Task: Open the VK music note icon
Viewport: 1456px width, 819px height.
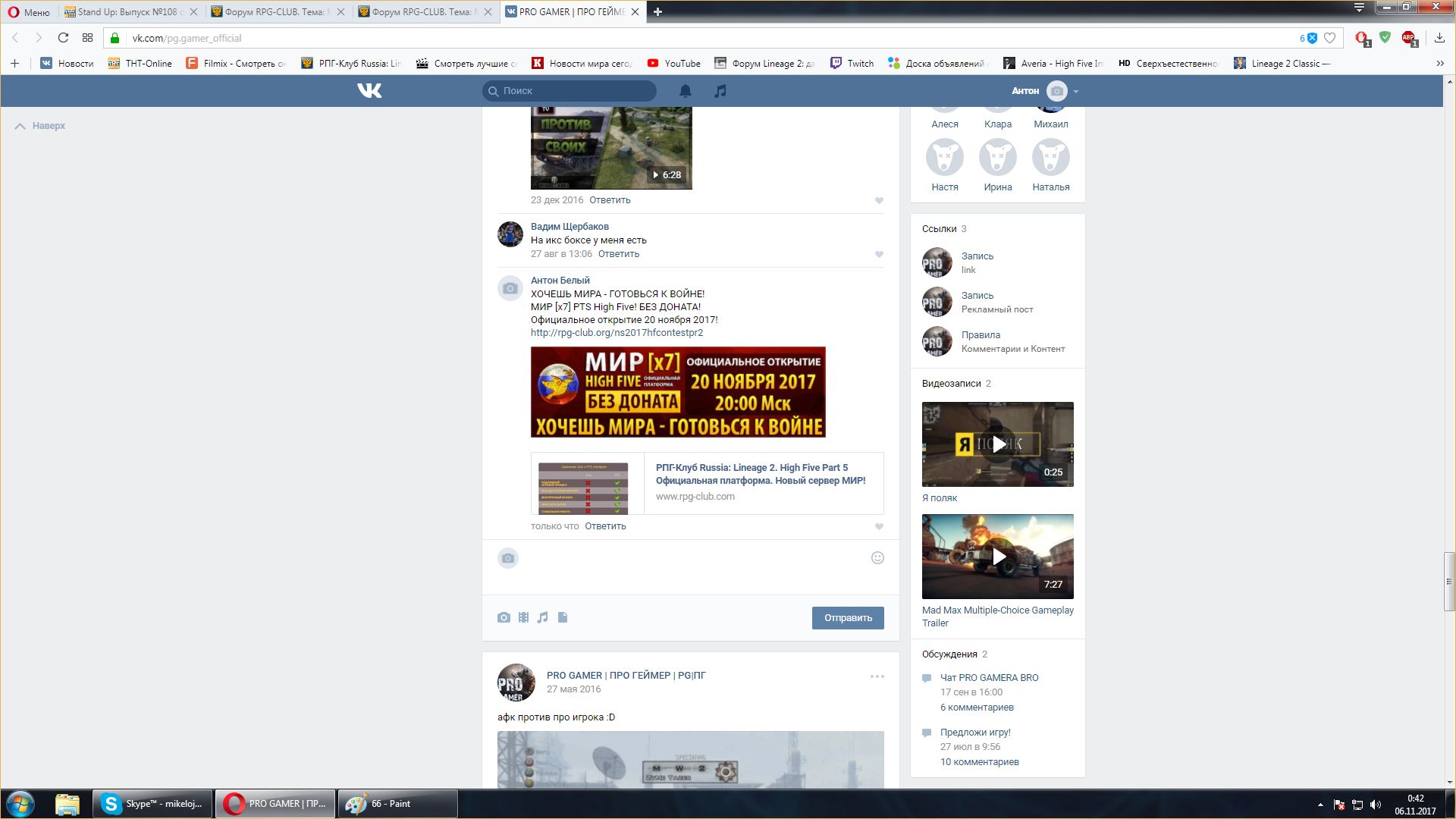Action: [x=720, y=91]
